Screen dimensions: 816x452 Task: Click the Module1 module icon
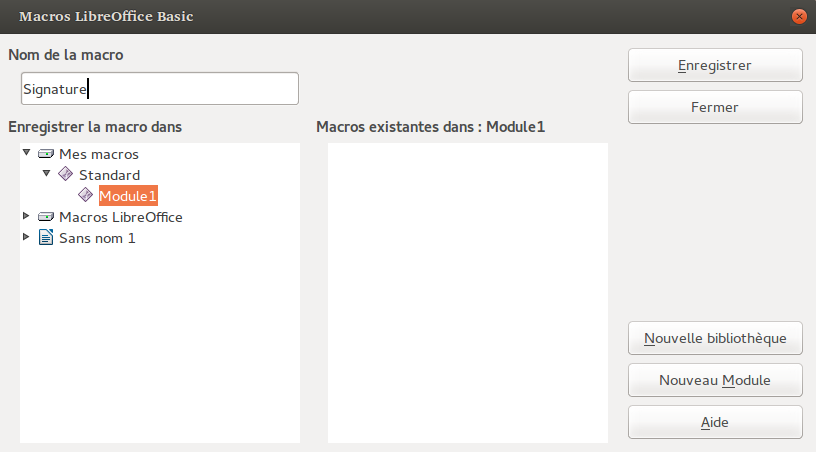pos(85,195)
